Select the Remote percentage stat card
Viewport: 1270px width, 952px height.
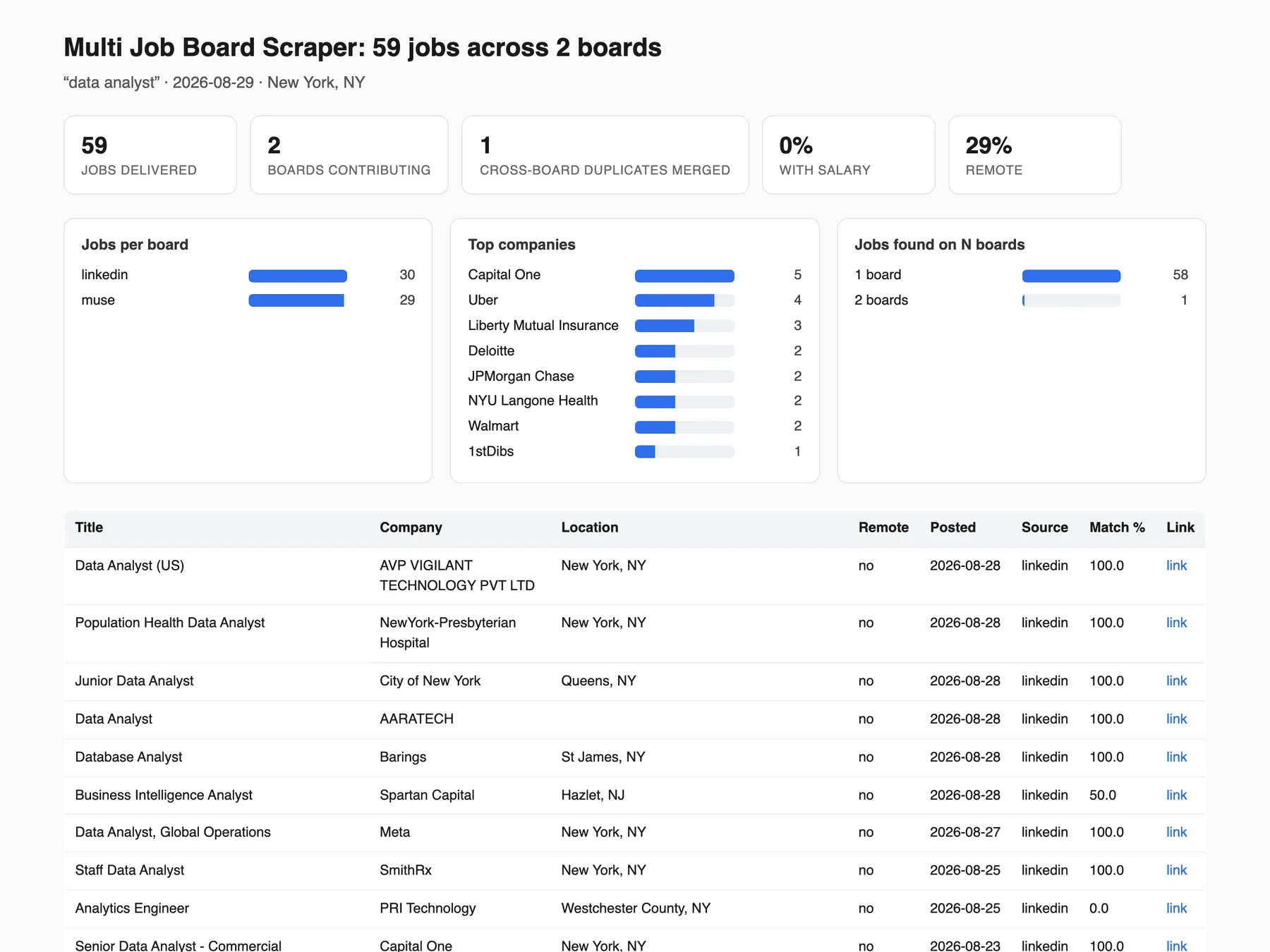(x=1035, y=155)
